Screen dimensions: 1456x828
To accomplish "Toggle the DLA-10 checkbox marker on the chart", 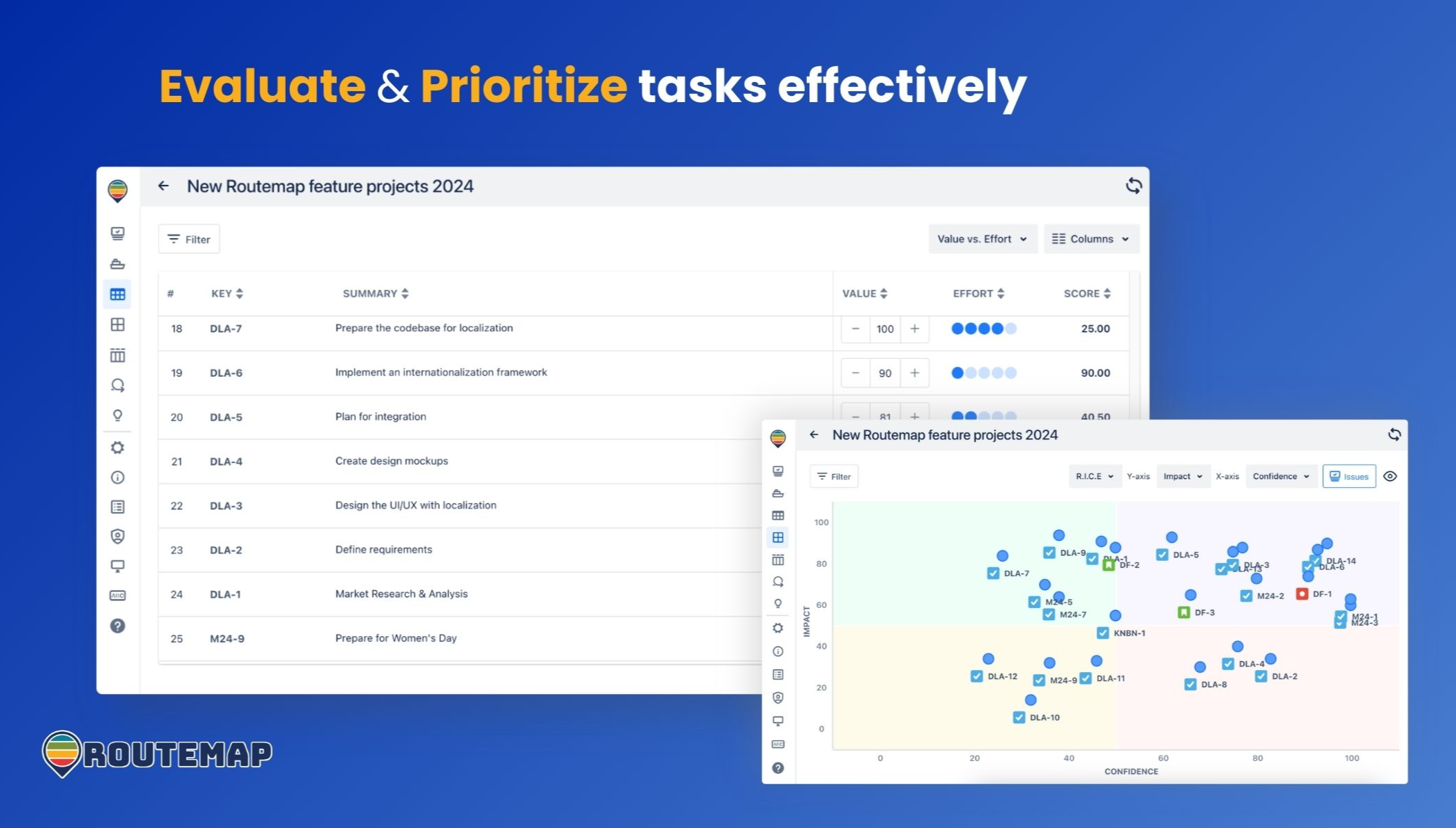I will (1019, 718).
